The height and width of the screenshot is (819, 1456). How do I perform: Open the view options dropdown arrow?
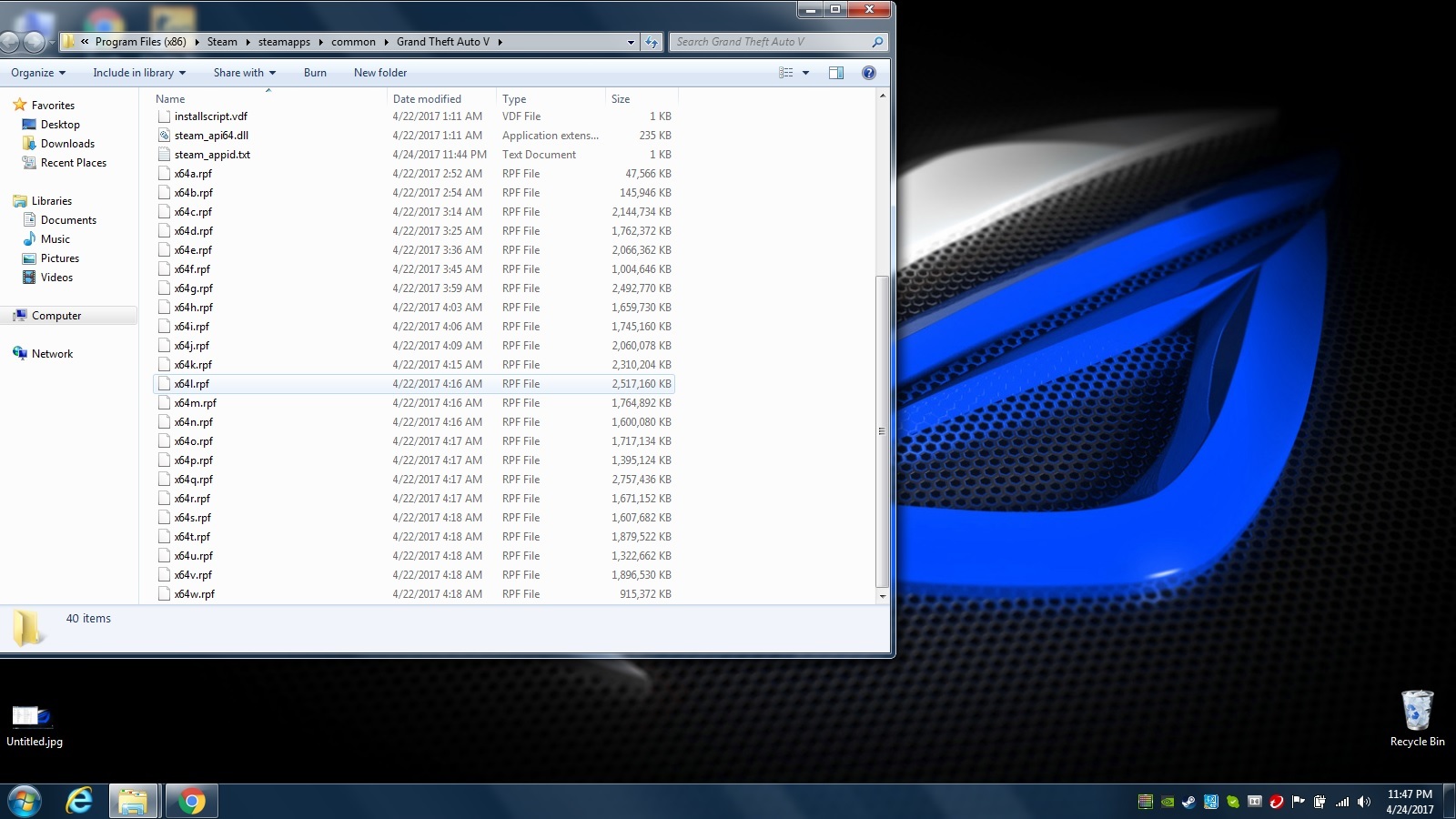805,73
